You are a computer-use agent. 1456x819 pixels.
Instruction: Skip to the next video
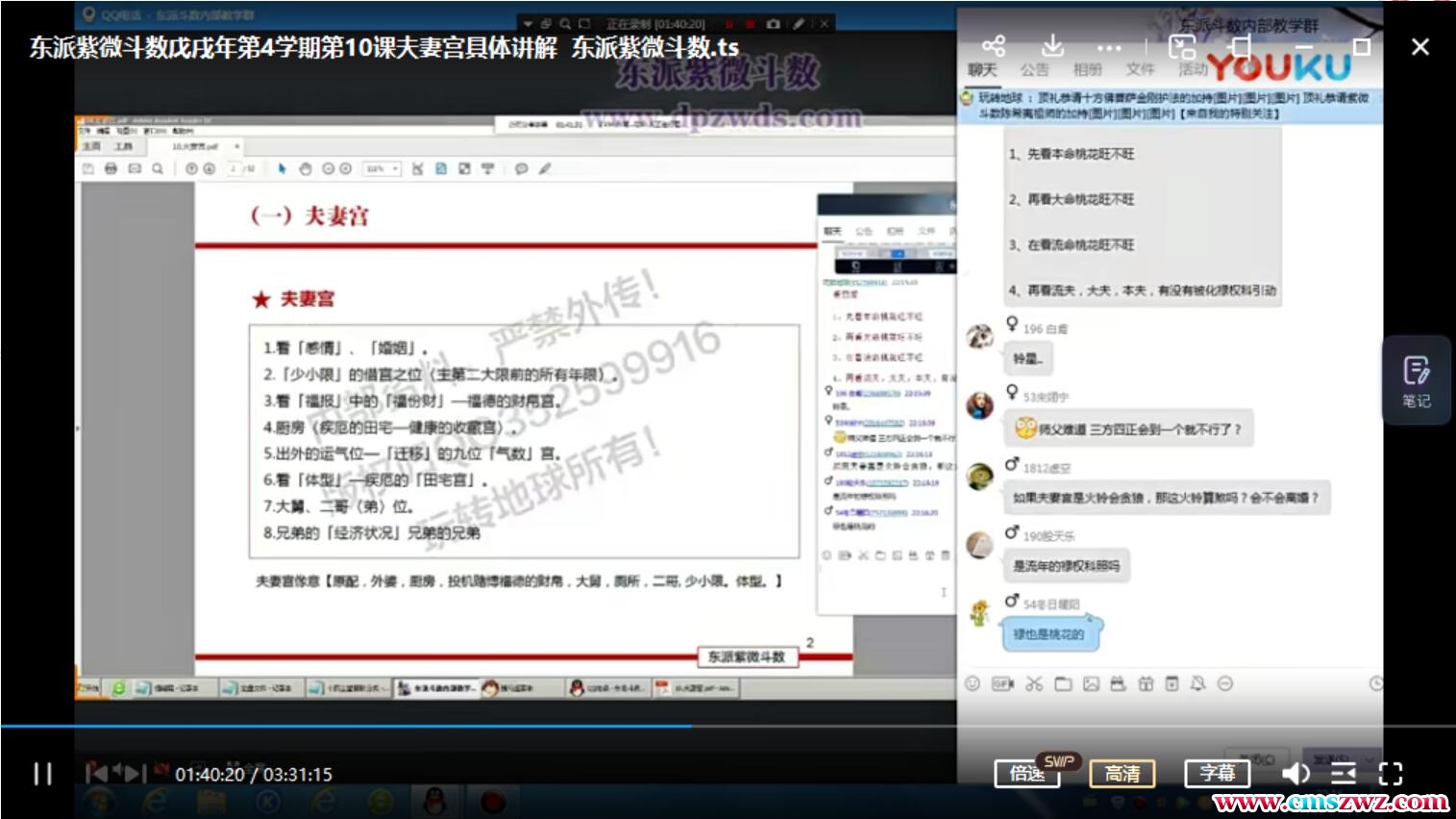[136, 773]
